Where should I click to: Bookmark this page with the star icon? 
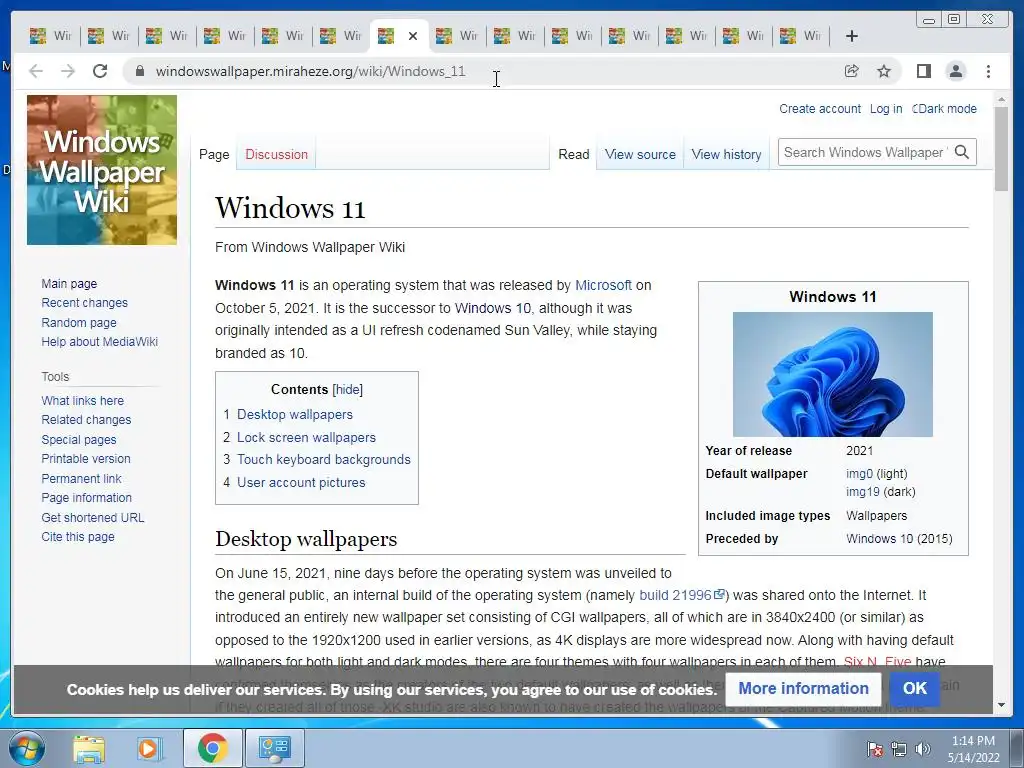coord(884,71)
